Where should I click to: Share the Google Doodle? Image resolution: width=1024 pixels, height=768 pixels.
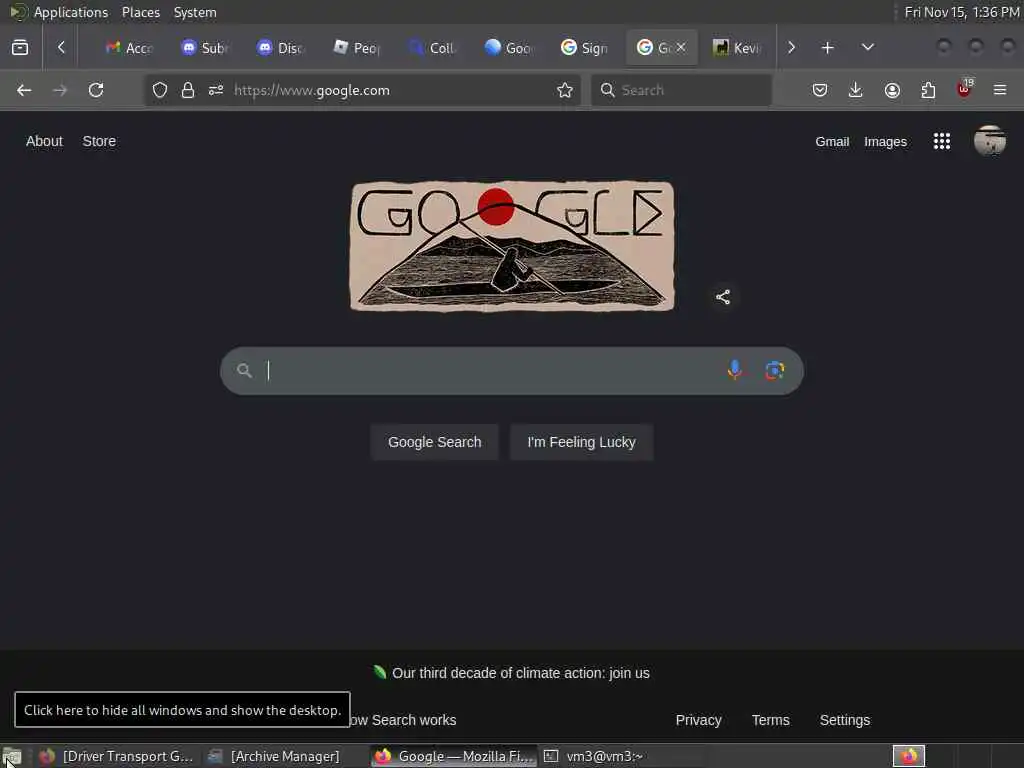click(722, 297)
